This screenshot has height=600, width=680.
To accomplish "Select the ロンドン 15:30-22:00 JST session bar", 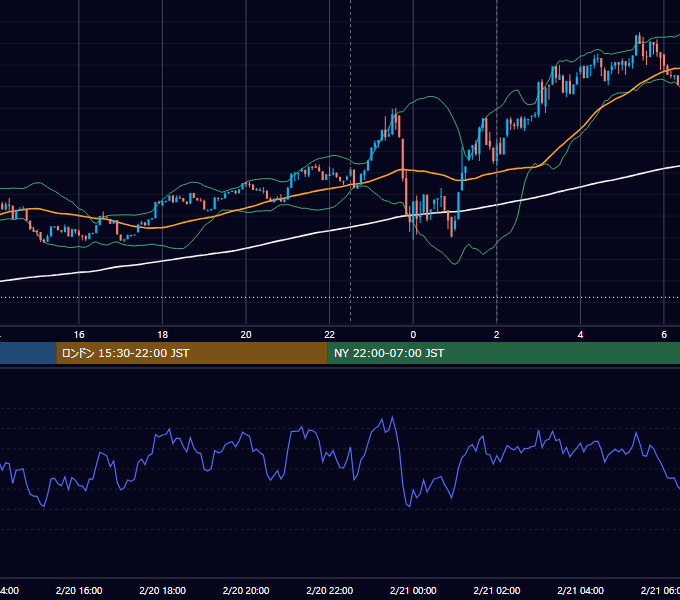I will [192, 353].
